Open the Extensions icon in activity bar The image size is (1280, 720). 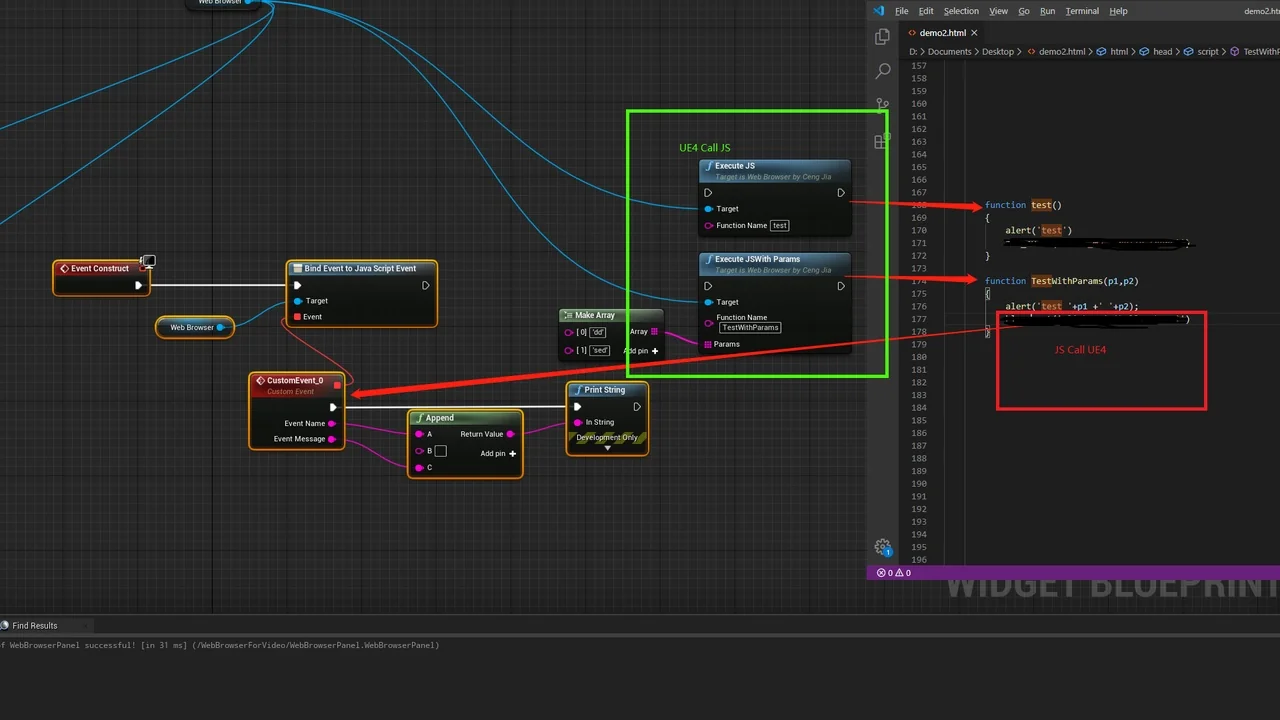881,141
